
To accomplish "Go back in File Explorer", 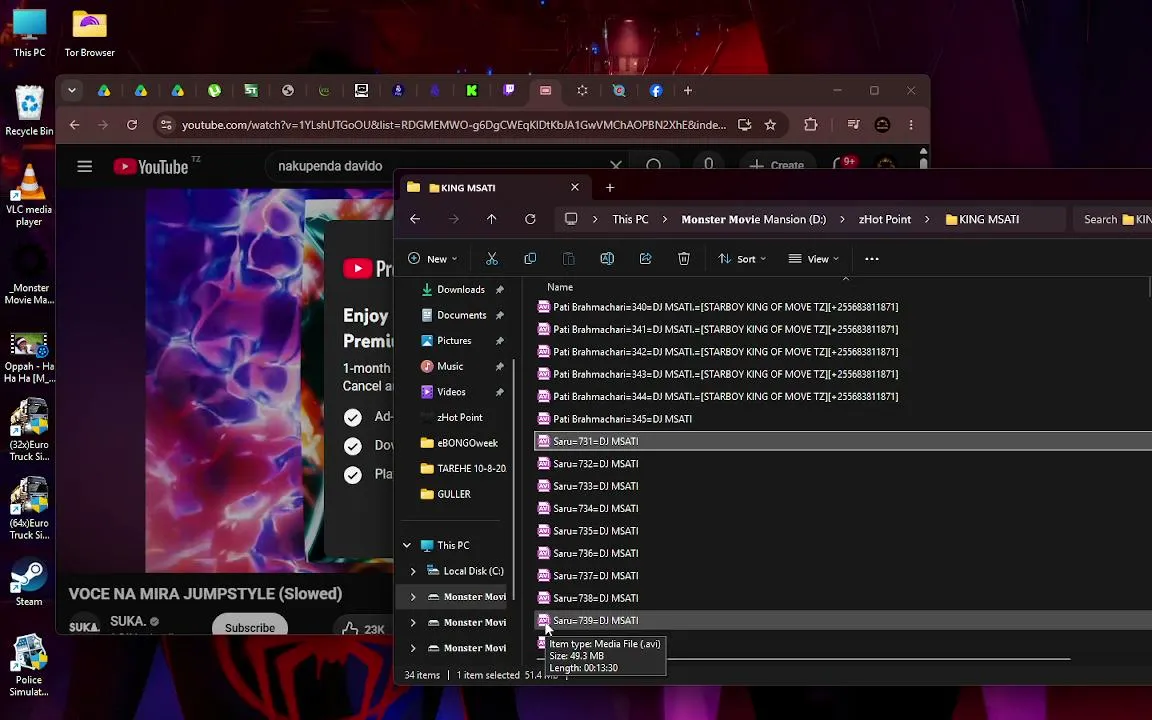I will point(415,219).
